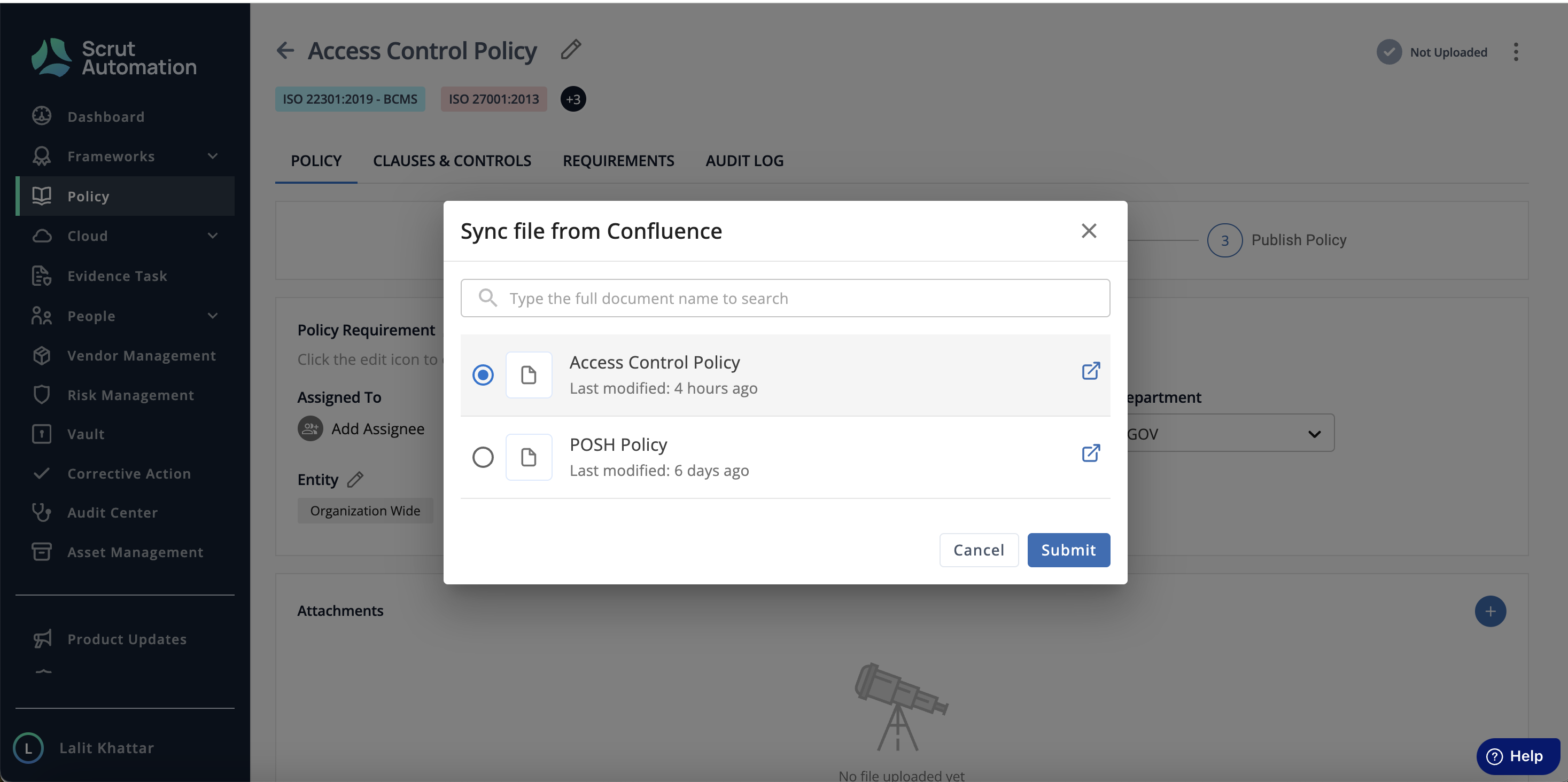1568x782 pixels.
Task: Add an attachment with the plus button
Action: [1489, 611]
